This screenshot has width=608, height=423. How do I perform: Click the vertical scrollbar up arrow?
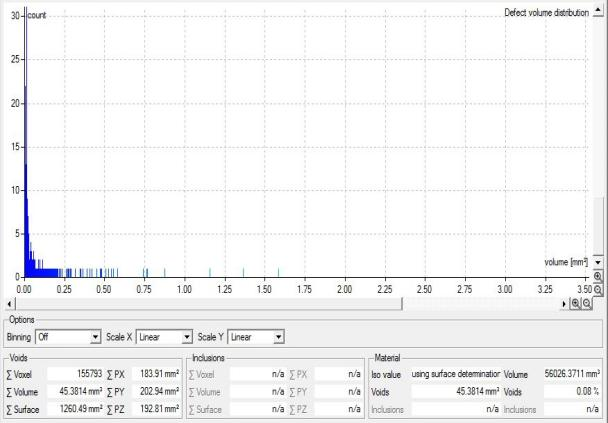click(598, 6)
